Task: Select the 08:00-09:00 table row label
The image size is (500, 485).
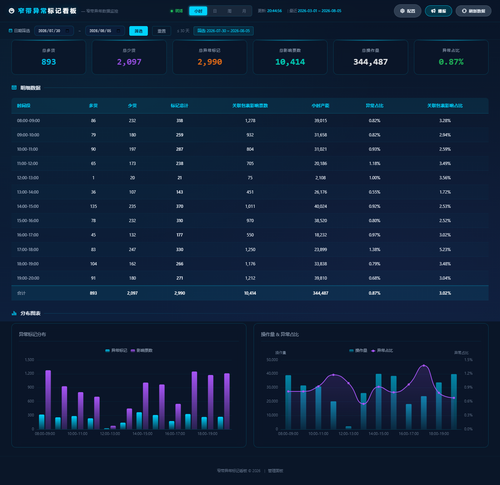Action: tap(28, 121)
